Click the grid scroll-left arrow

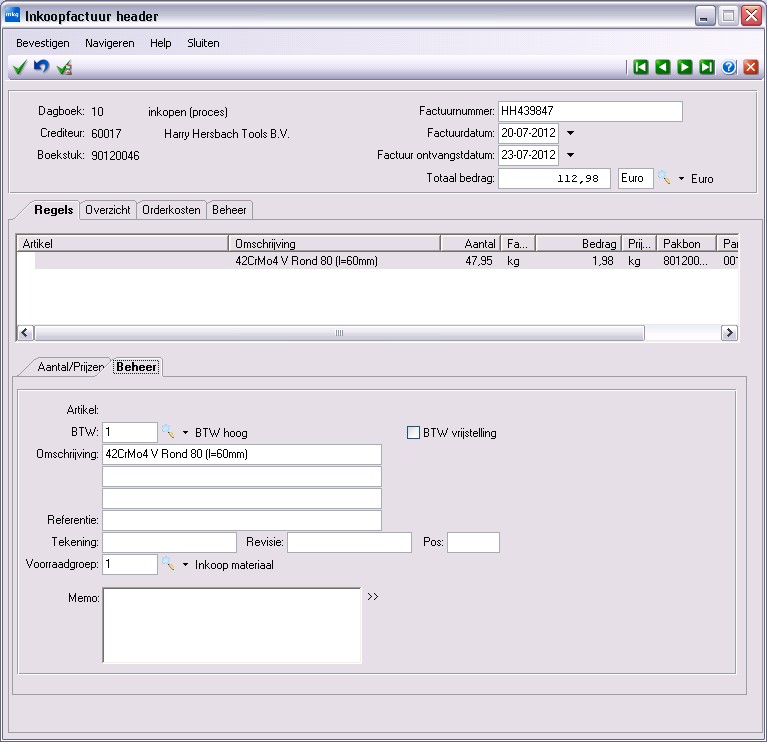click(x=25, y=333)
